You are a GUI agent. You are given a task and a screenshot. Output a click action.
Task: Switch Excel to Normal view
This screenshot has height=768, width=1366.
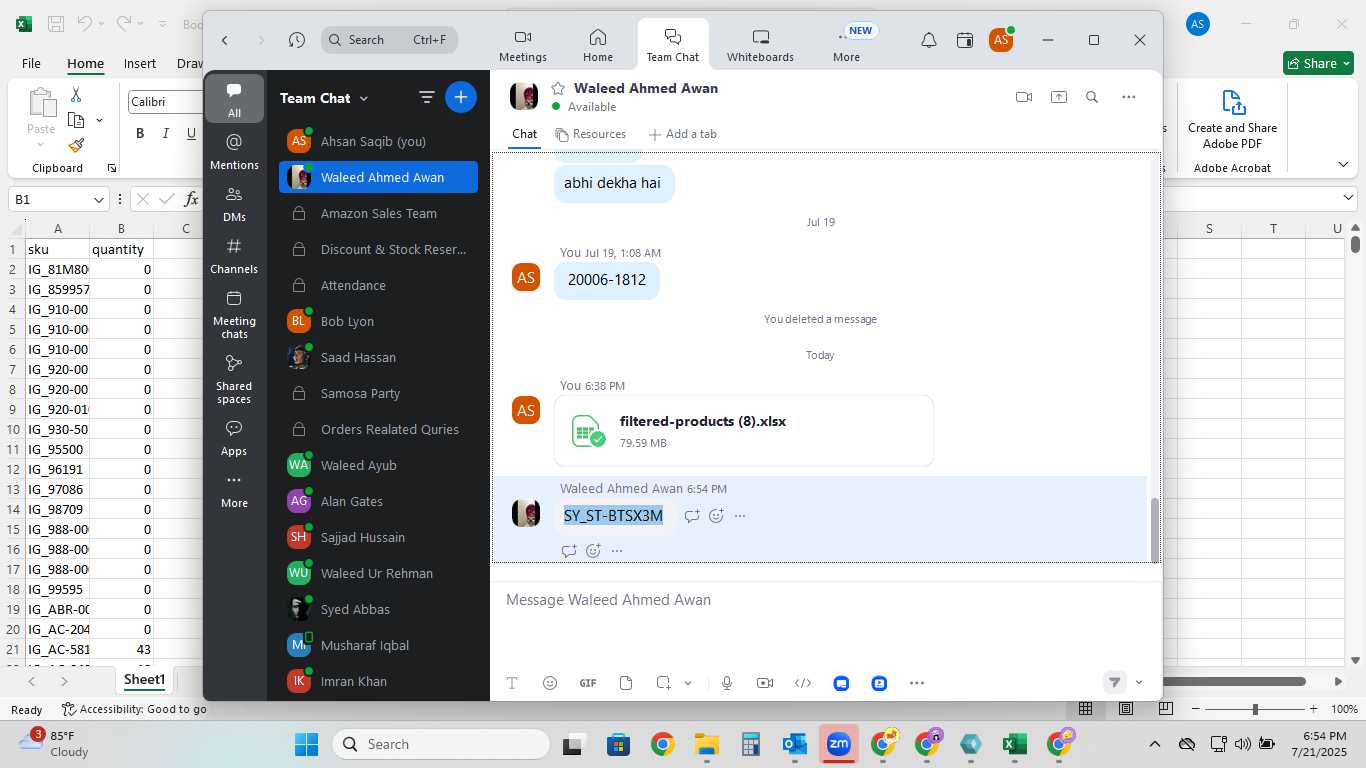1085,709
